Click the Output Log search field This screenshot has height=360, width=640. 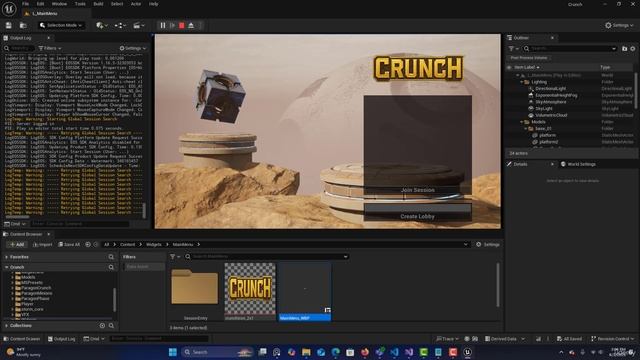coord(20,48)
